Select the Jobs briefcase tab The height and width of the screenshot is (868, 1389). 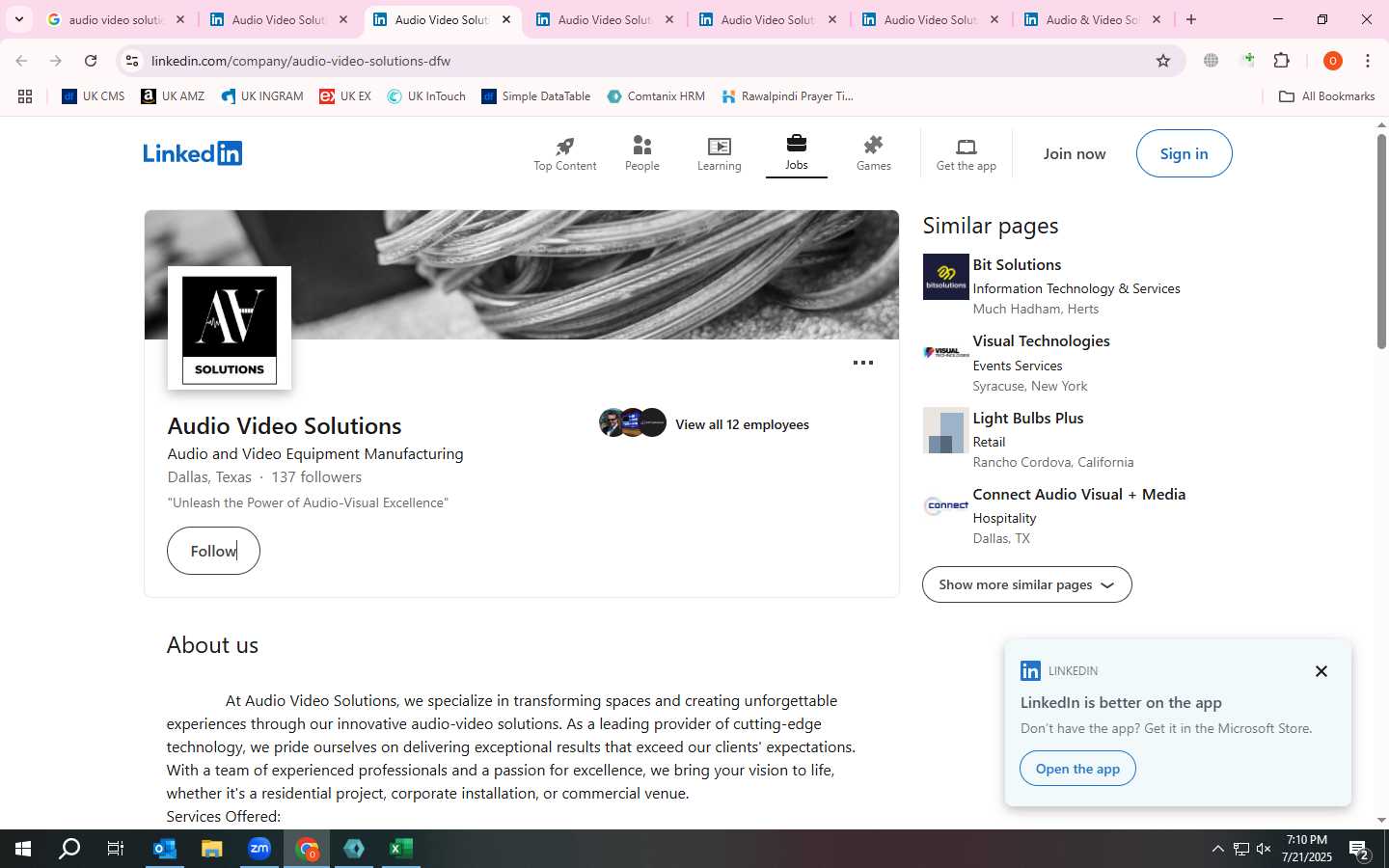(x=797, y=153)
